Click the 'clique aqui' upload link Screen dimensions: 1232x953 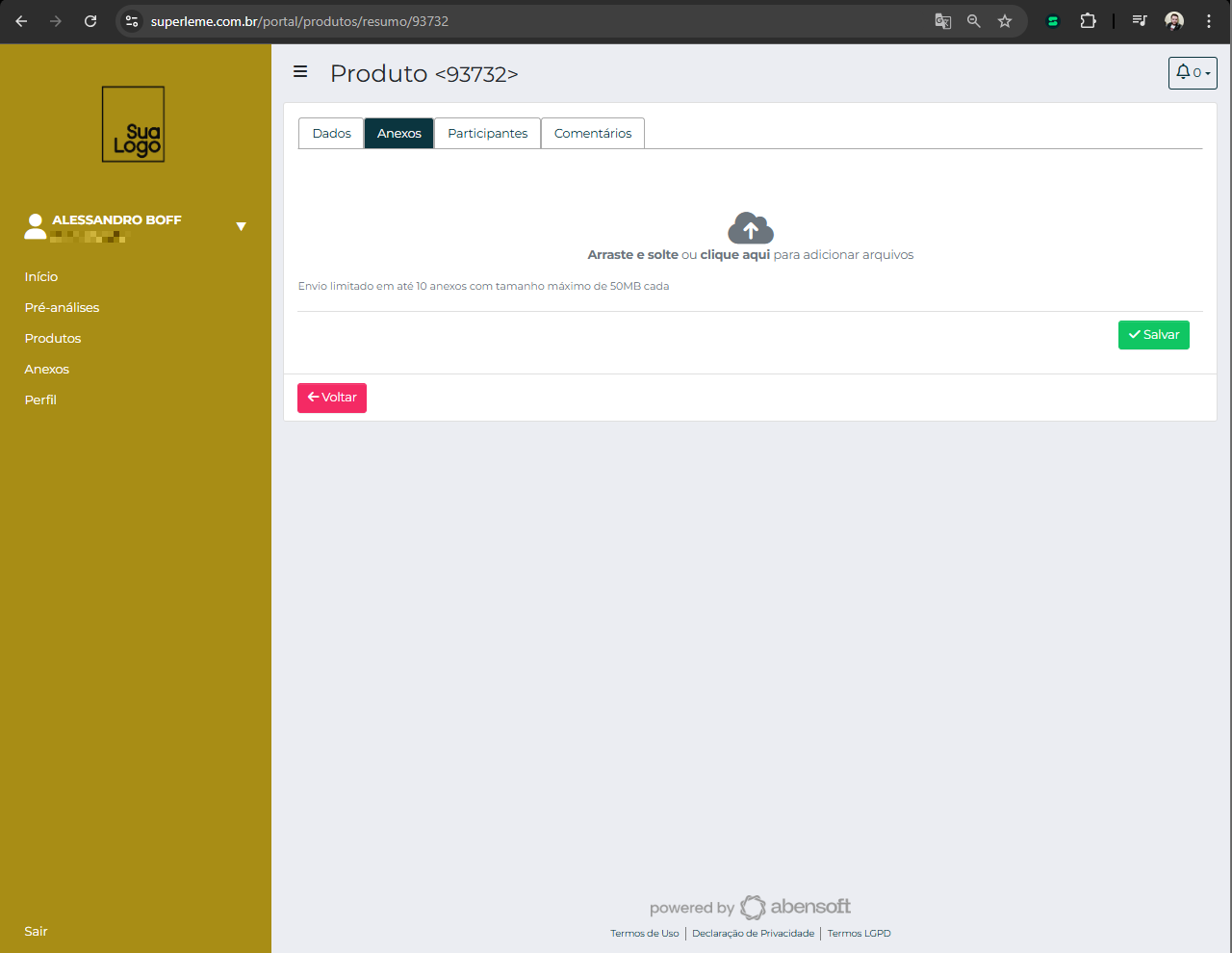pyautogui.click(x=735, y=255)
